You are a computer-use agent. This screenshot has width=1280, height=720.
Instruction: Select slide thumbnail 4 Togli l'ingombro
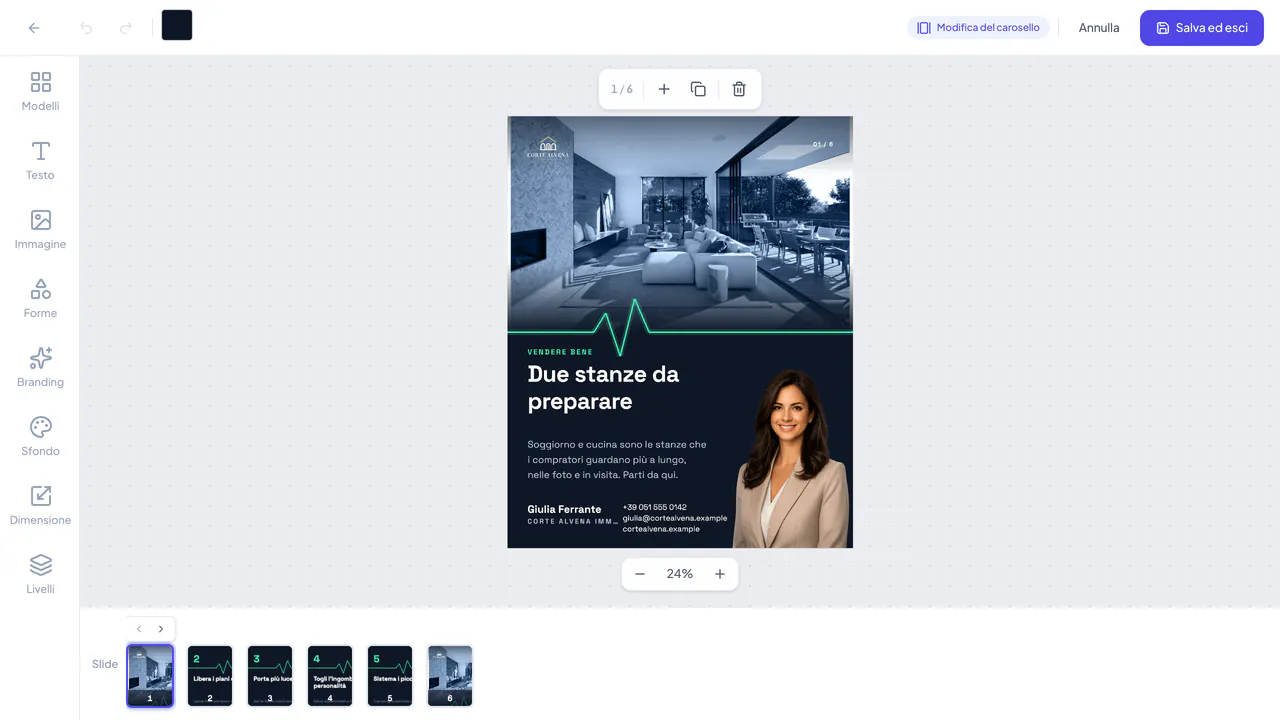[330, 676]
